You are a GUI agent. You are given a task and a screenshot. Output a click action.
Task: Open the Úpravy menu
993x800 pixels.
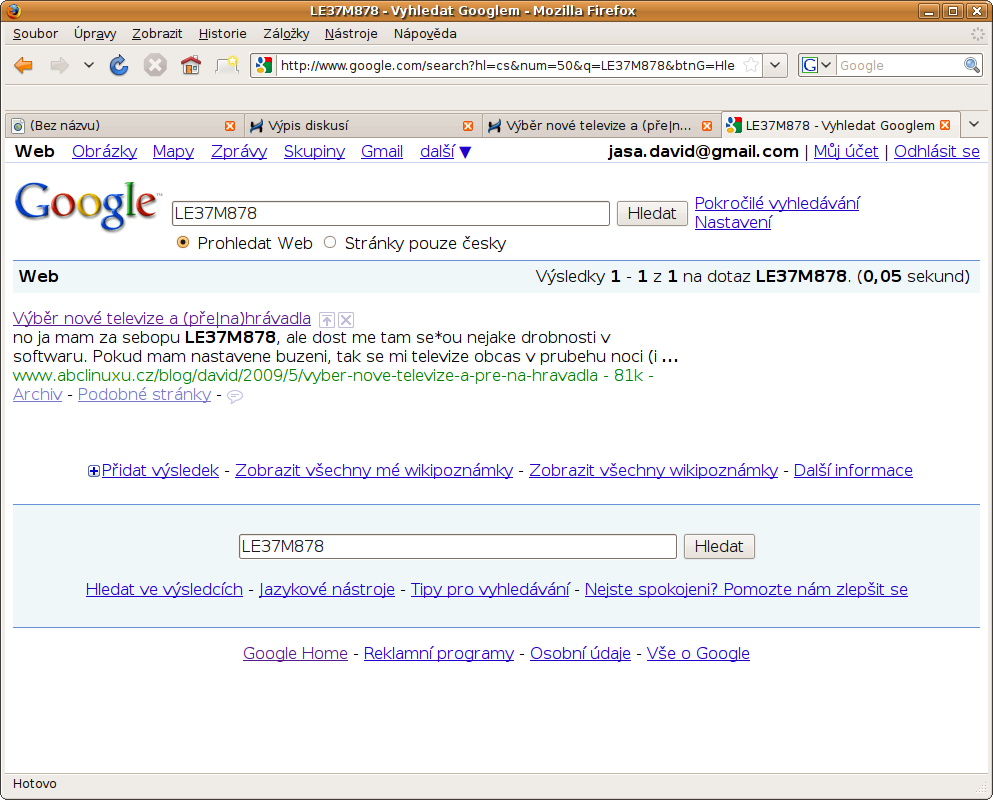coord(95,34)
